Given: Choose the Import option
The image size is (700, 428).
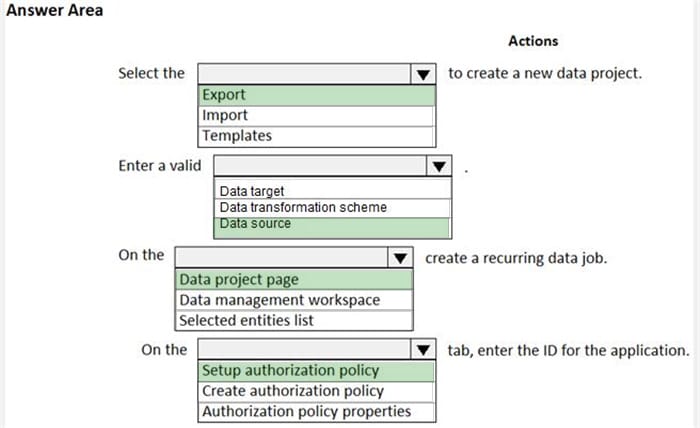Looking at the screenshot, I should coord(317,116).
